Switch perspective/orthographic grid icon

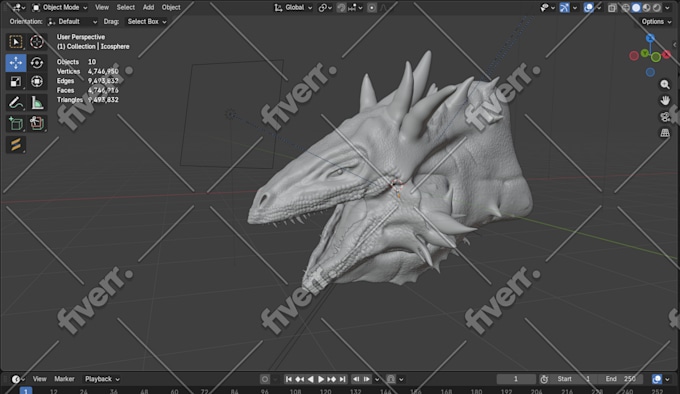664,133
